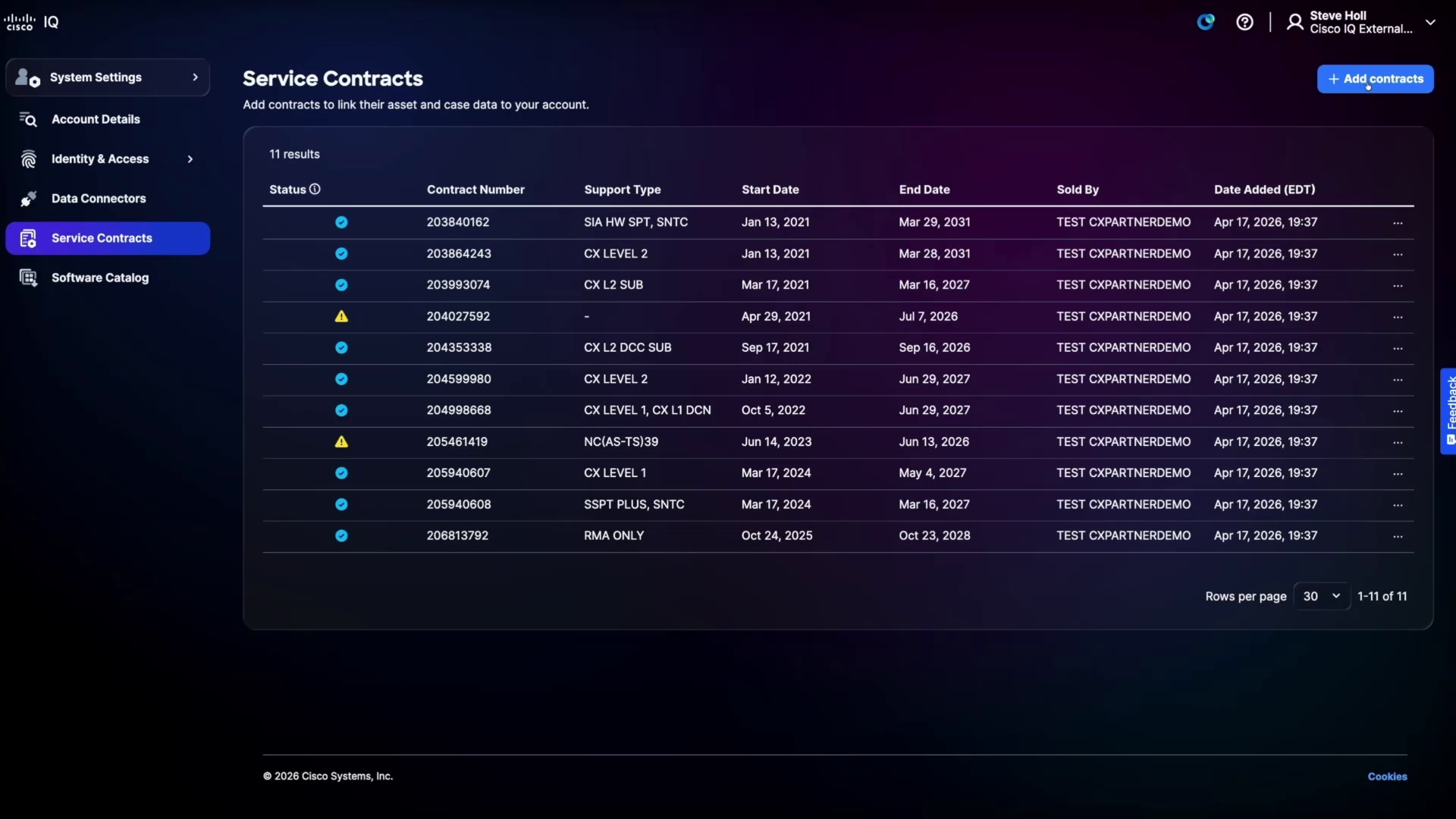Click support type CX LEVEL 1, CX L1 DCN

click(648, 410)
